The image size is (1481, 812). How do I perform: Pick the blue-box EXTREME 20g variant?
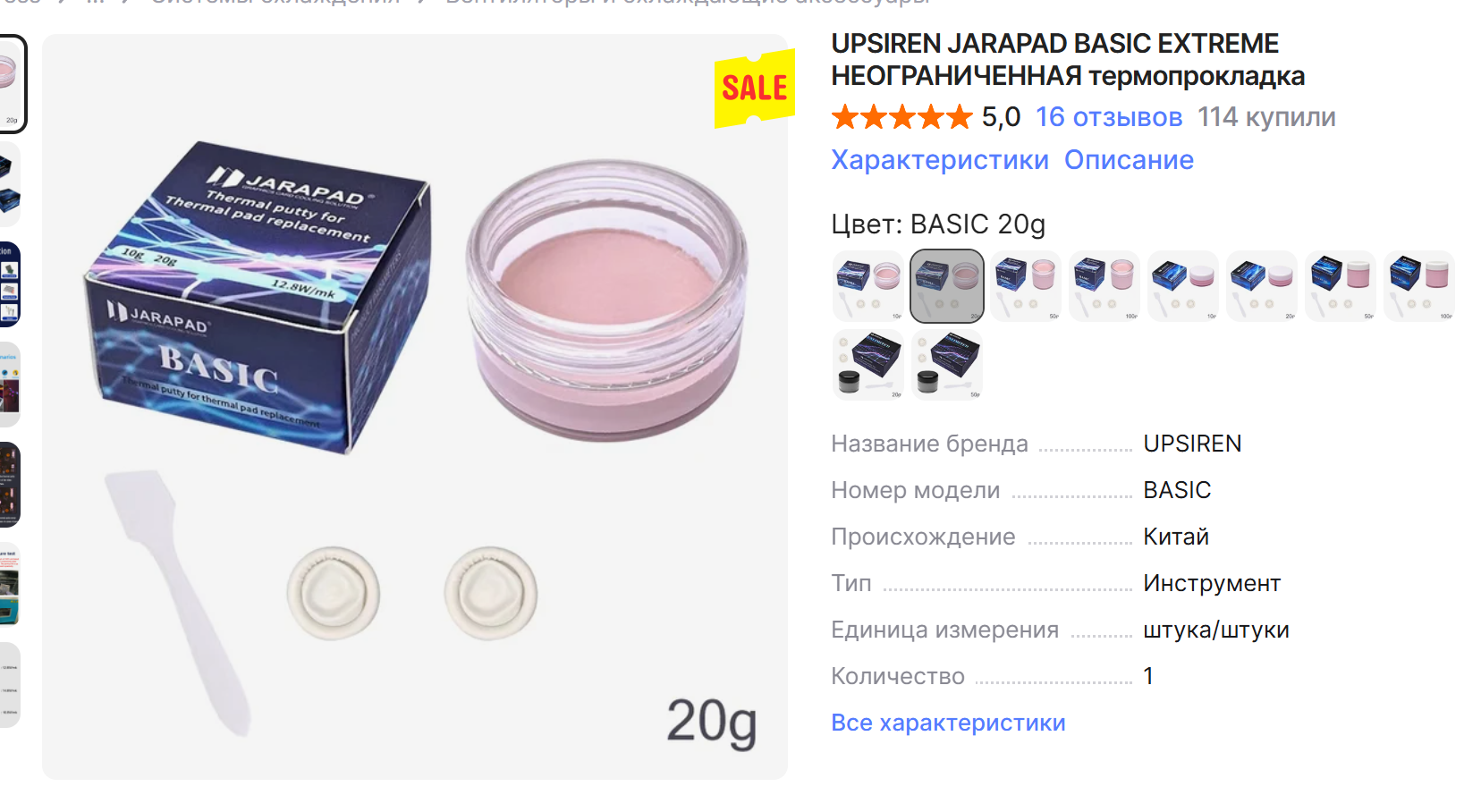point(1261,286)
